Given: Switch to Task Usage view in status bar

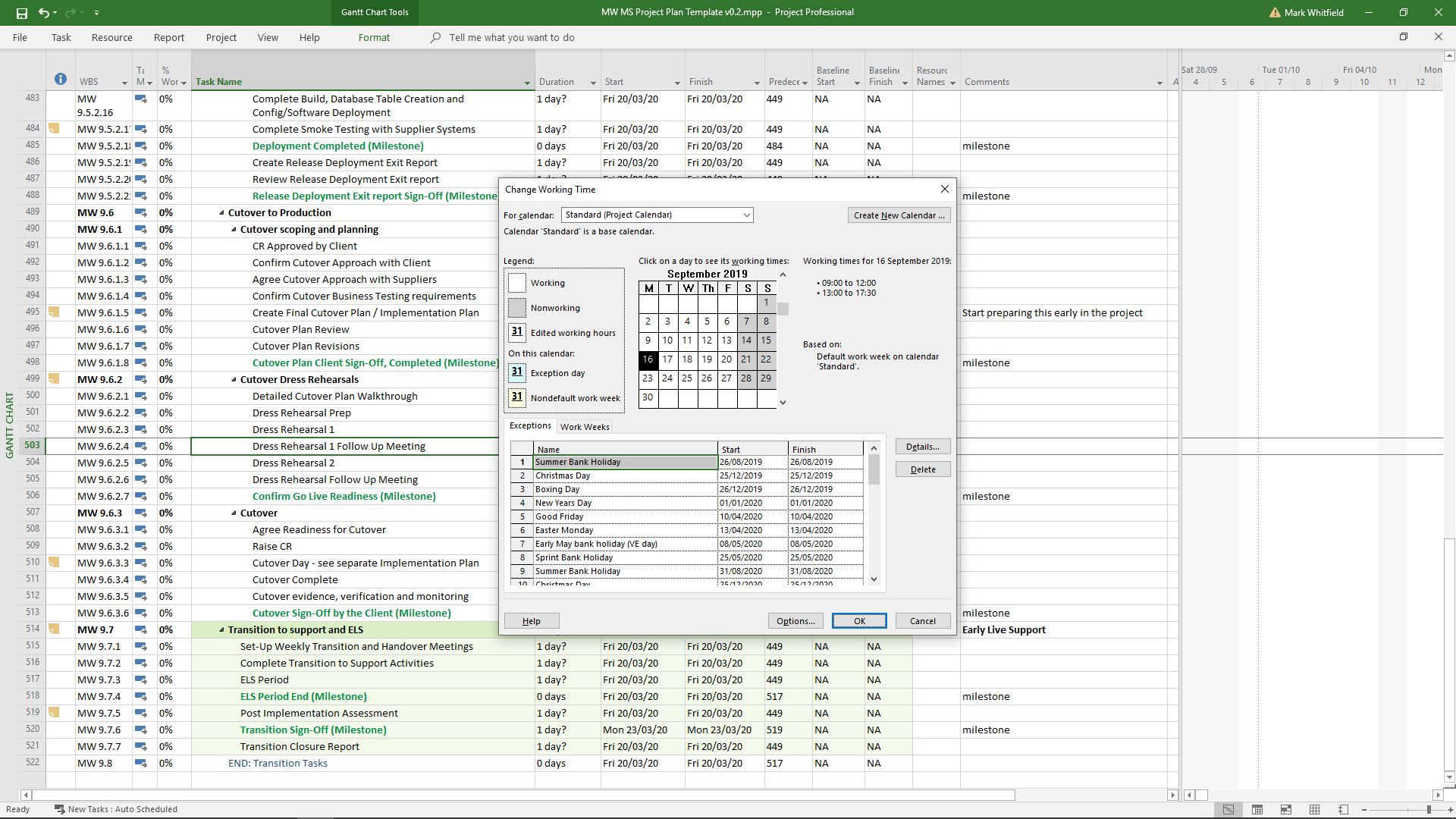Looking at the screenshot, I should pyautogui.click(x=1257, y=810).
